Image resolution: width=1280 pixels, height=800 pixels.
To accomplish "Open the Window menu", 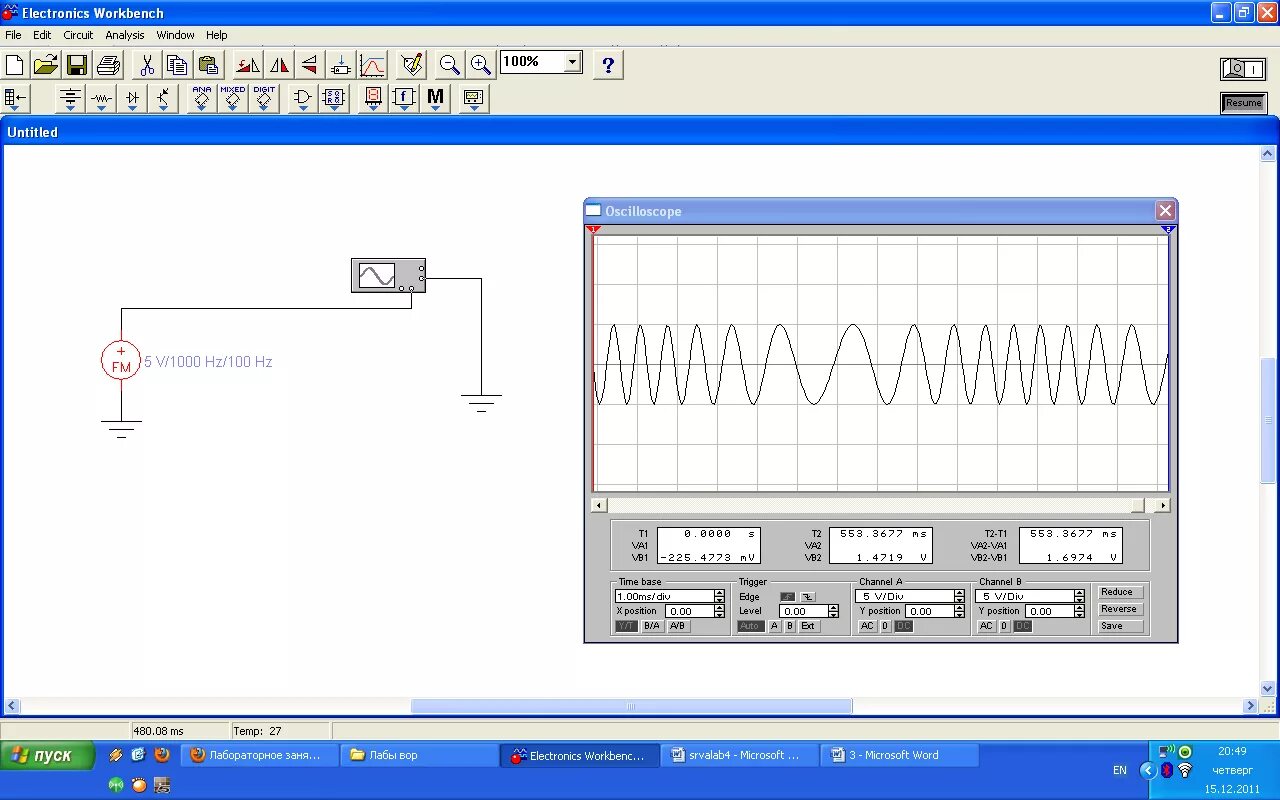I will click(x=176, y=35).
